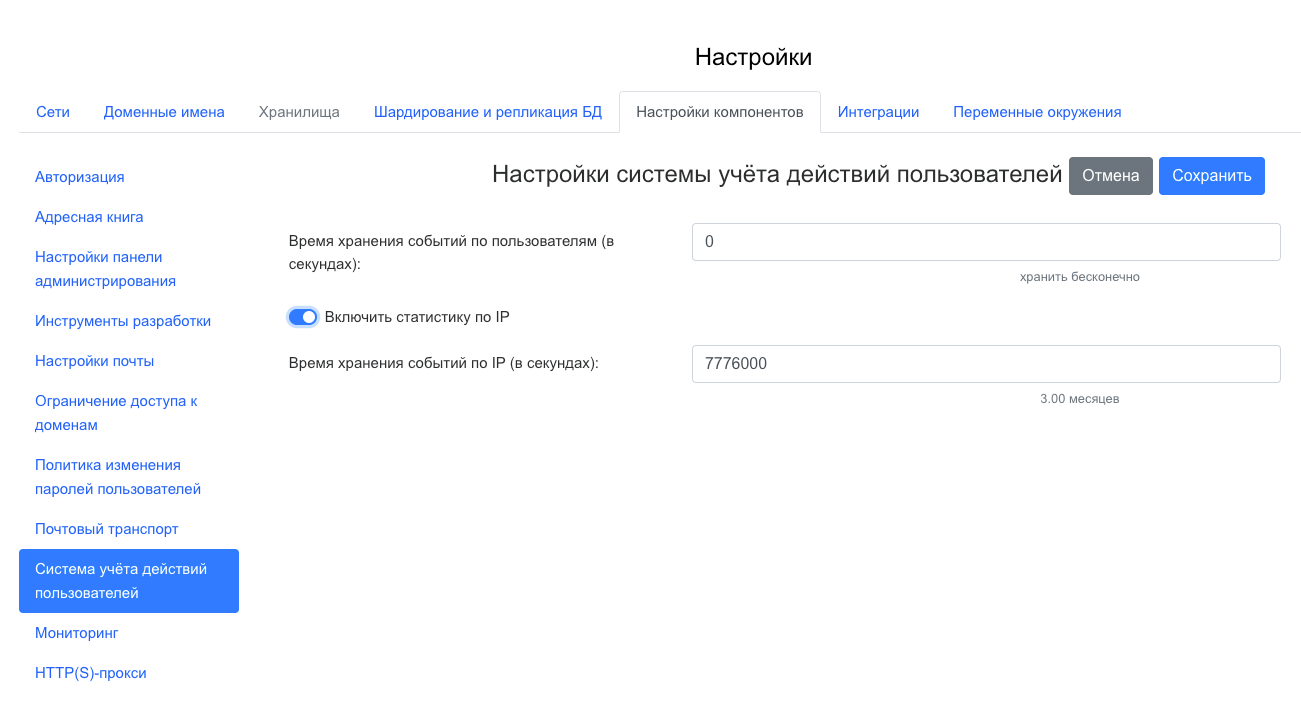The height and width of the screenshot is (722, 1301).
Task: Click the user events storage time field
Action: [x=985, y=242]
